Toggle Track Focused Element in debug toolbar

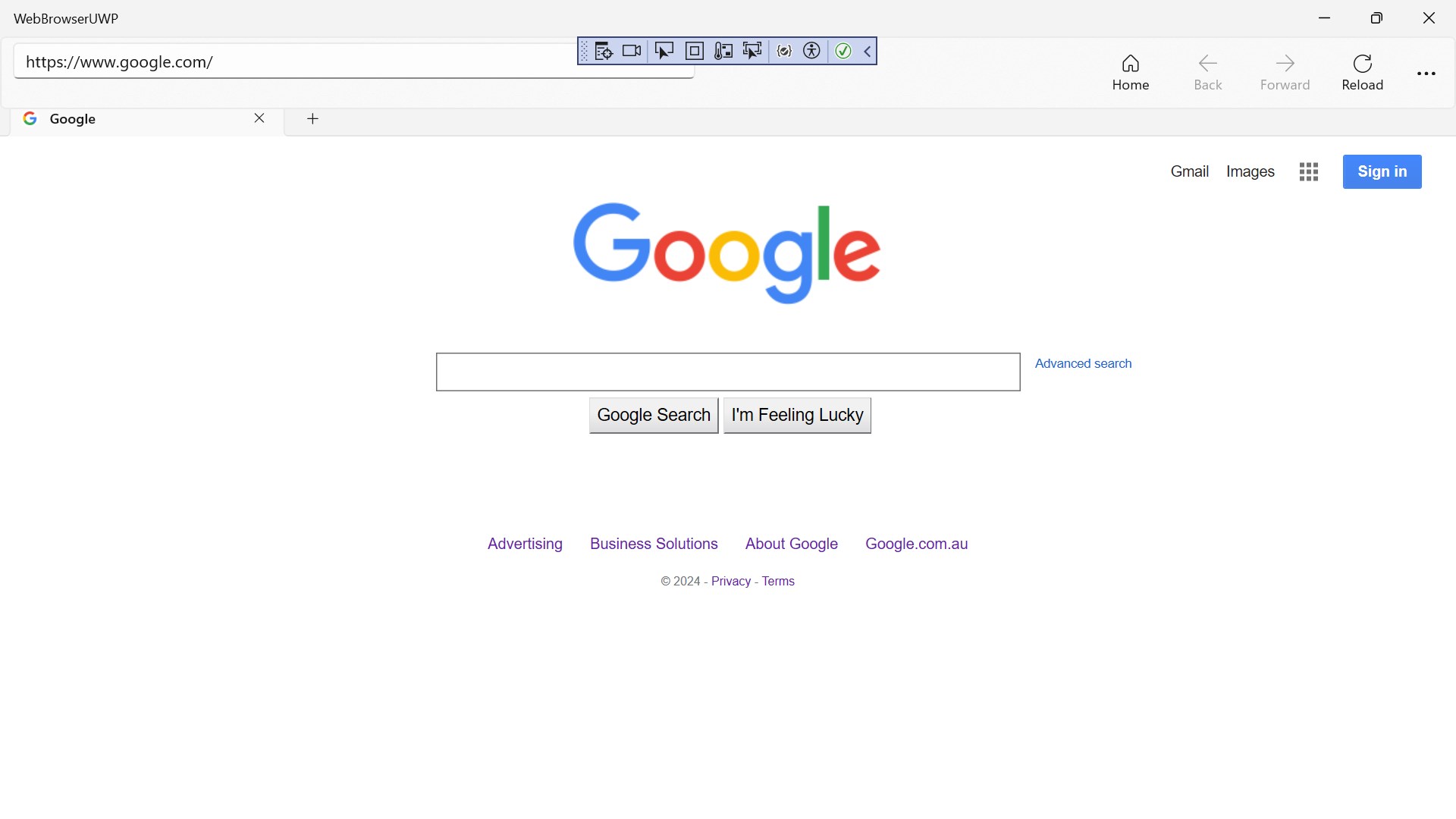pyautogui.click(x=752, y=51)
